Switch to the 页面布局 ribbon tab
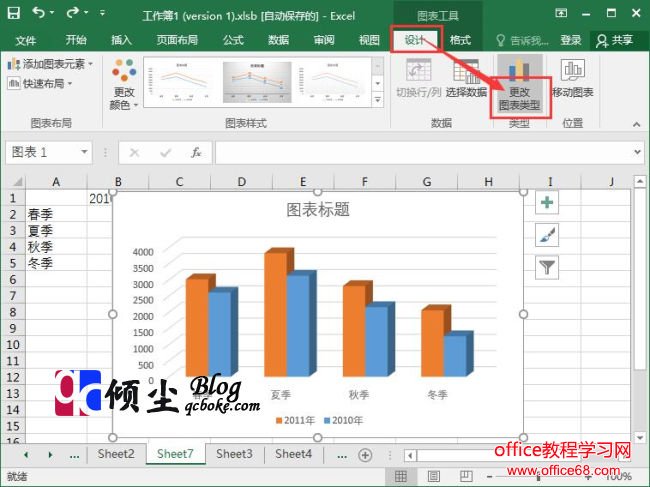Screen dimensions: 650x487 tap(177, 40)
